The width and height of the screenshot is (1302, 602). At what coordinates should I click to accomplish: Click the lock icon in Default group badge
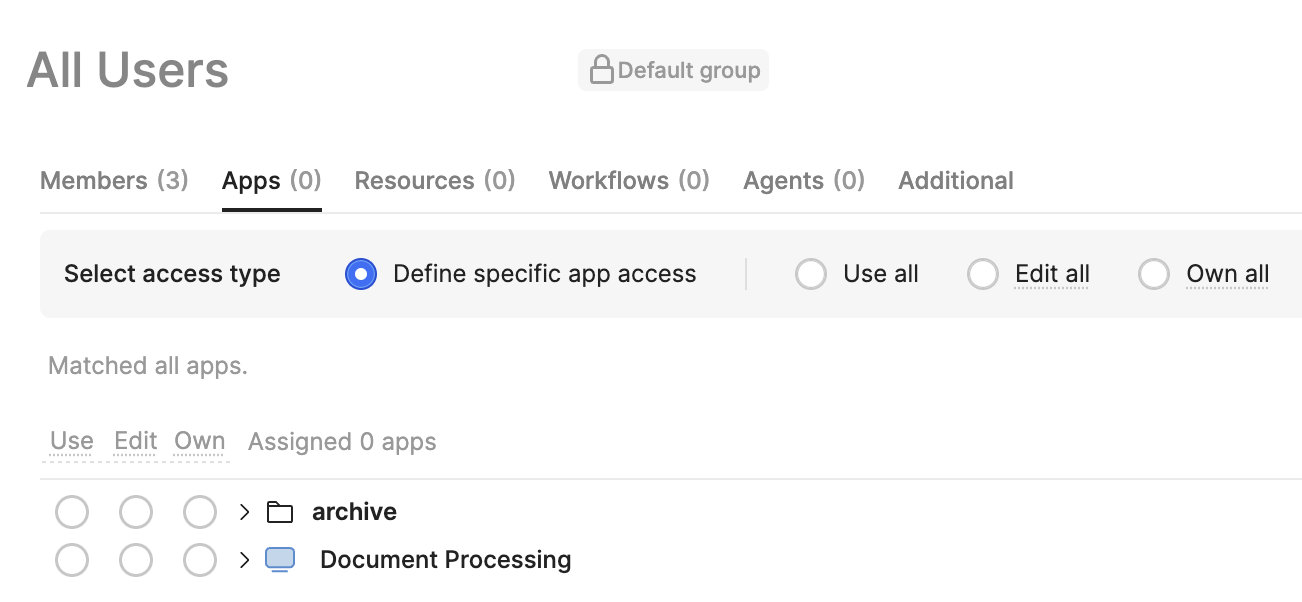point(601,70)
